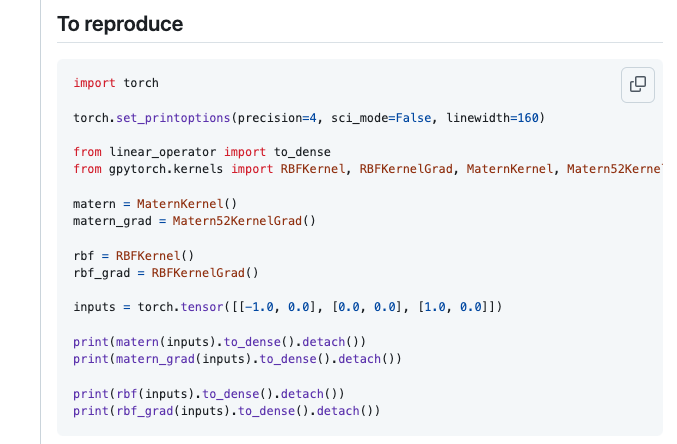Click the "sci_mode=False" argument

[x=384, y=118]
